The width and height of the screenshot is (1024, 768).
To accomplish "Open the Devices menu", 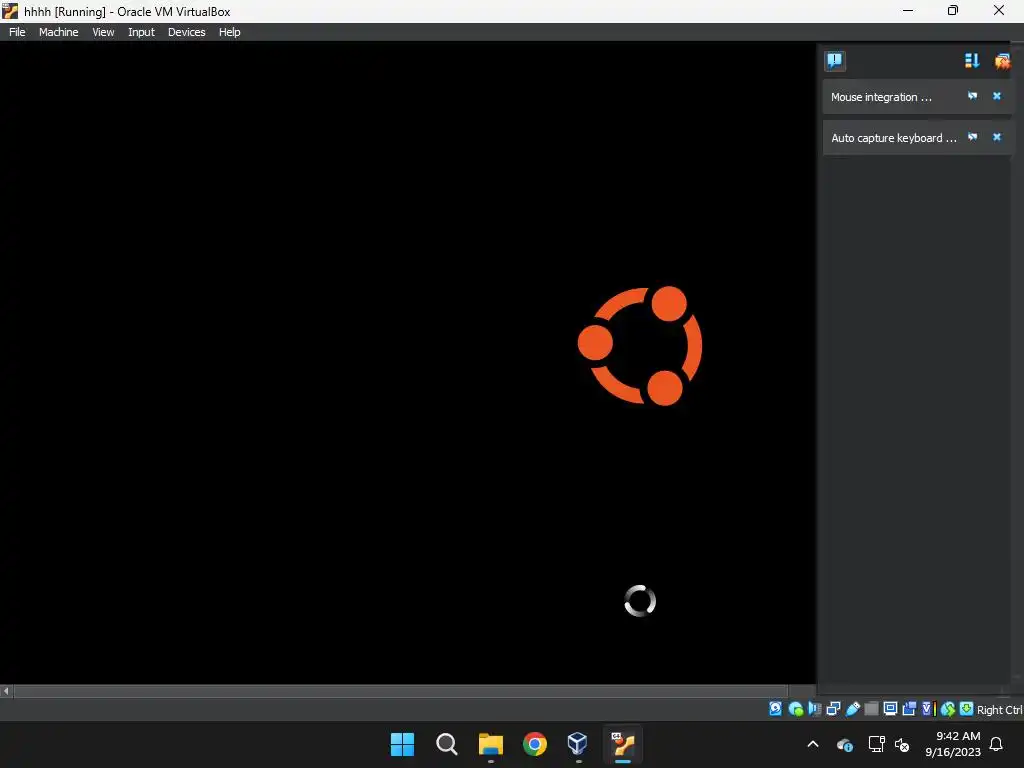I will click(x=186, y=32).
